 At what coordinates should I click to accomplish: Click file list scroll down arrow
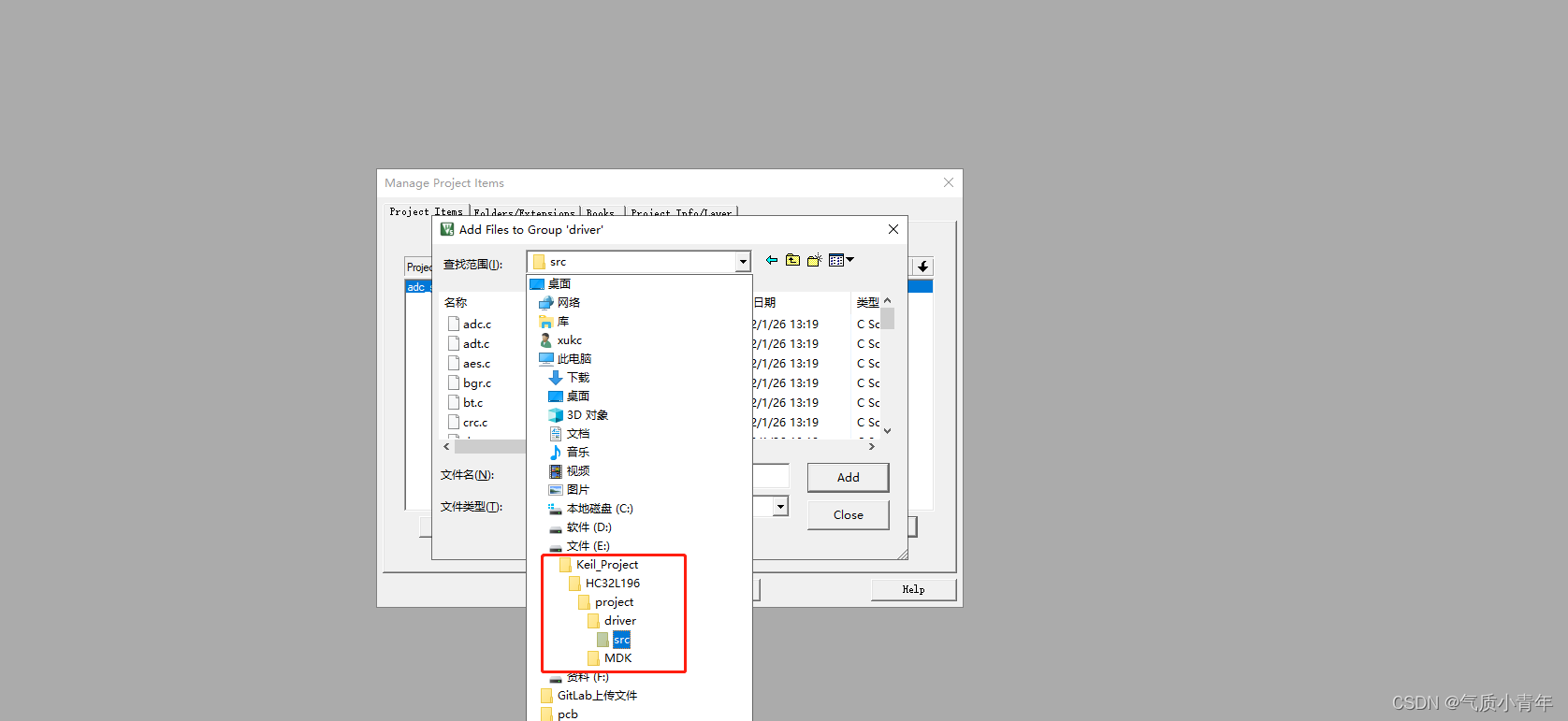tap(888, 431)
